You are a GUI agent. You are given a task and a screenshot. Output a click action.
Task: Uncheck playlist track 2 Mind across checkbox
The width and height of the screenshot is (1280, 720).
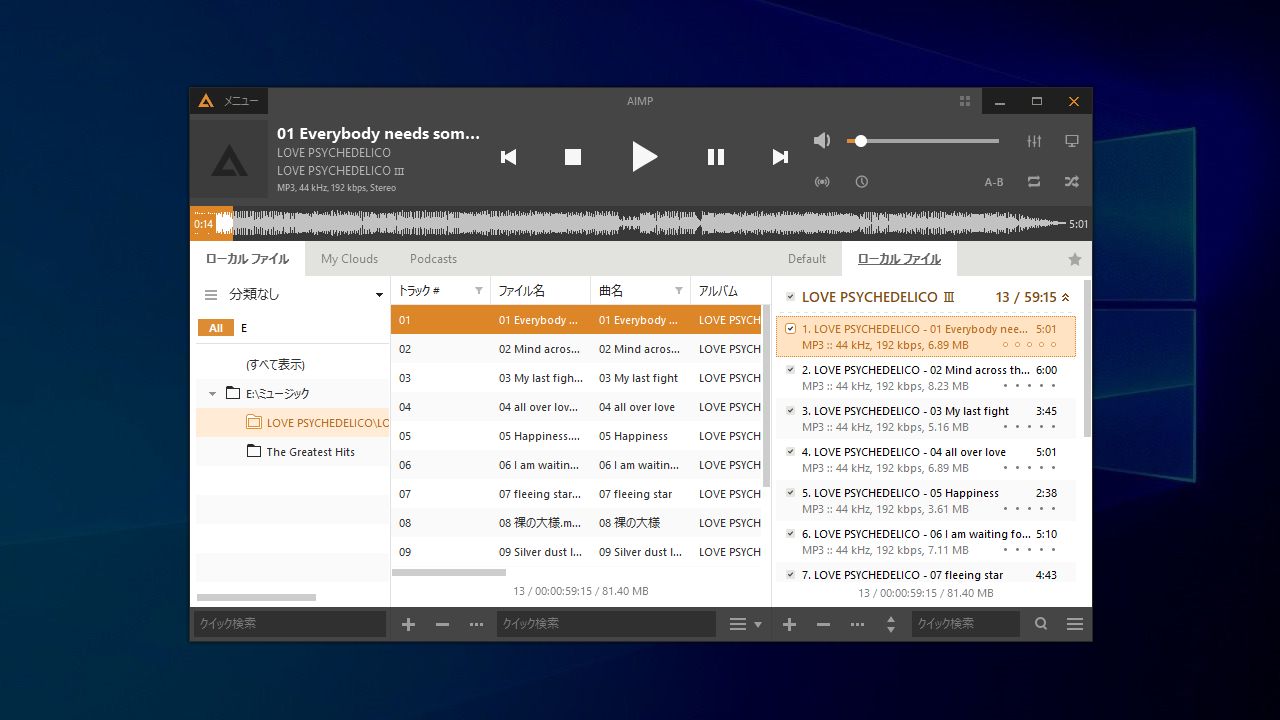pyautogui.click(x=790, y=370)
